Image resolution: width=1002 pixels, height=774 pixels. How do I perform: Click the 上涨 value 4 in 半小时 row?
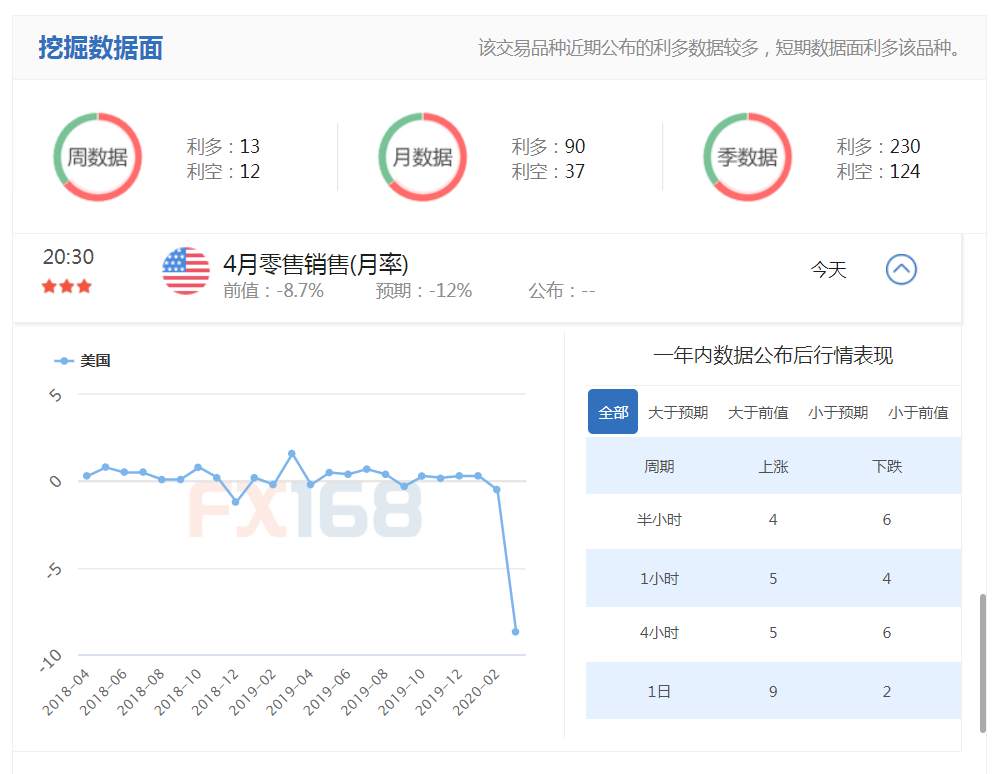(x=773, y=520)
